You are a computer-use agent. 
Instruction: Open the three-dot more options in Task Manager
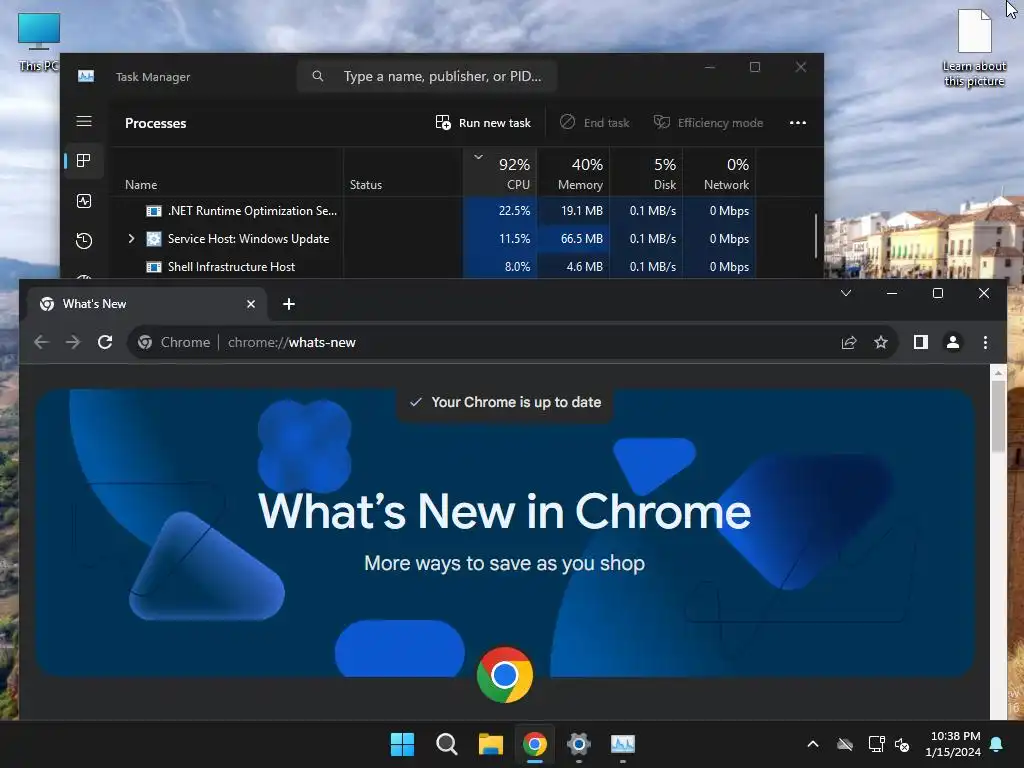pyautogui.click(x=797, y=123)
